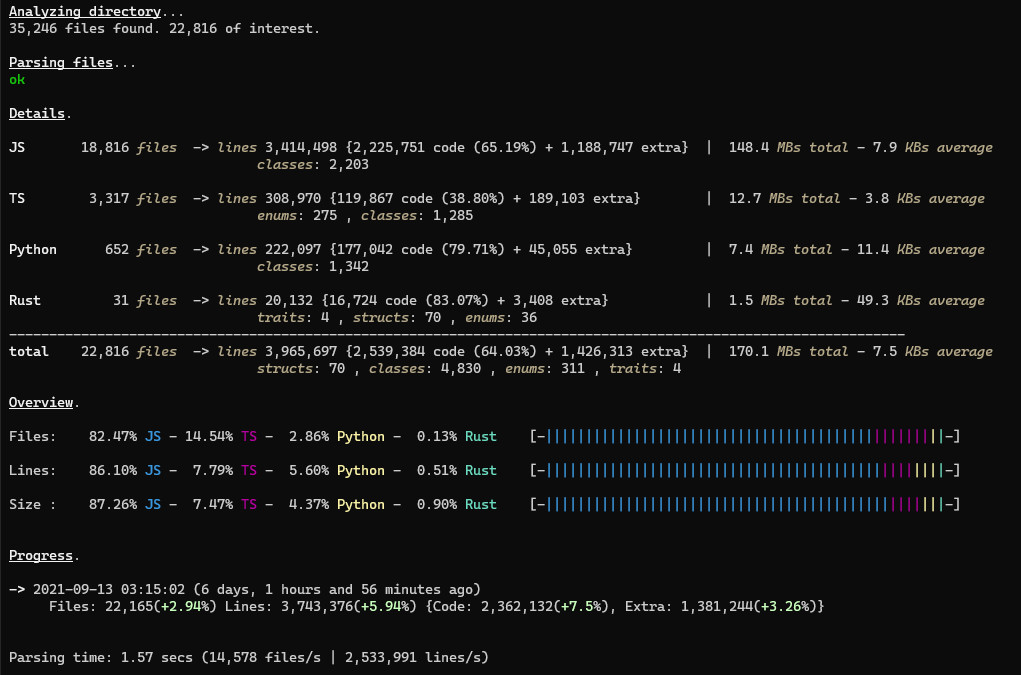Click the Rust row label in Details
Screen dimensions: 1021x675
pyautogui.click(x=25, y=301)
